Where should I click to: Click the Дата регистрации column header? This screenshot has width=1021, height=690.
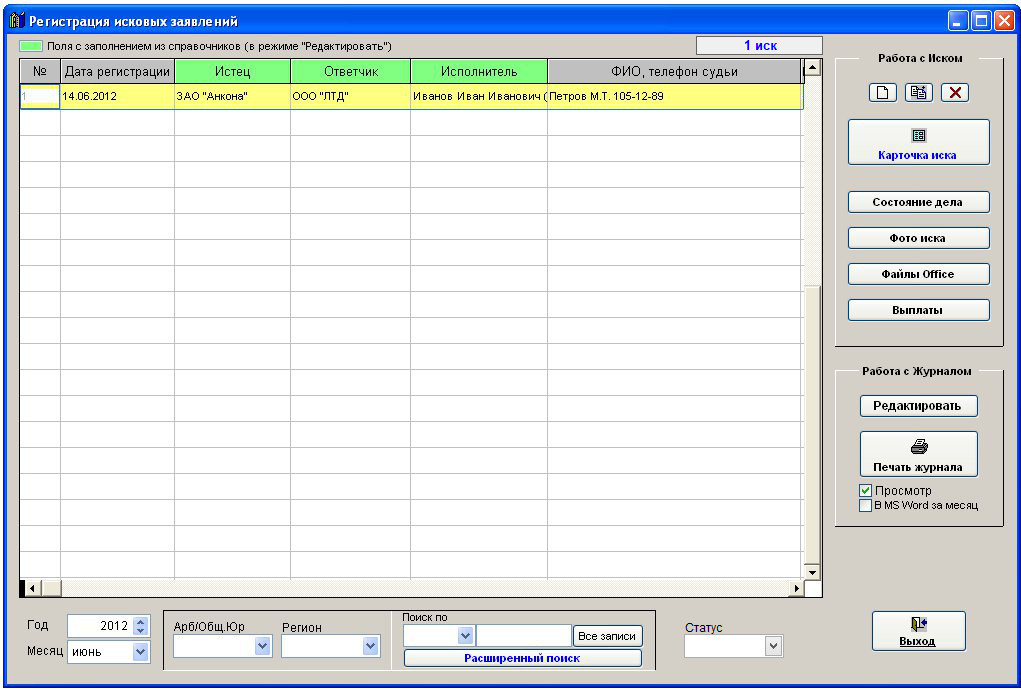(x=117, y=72)
